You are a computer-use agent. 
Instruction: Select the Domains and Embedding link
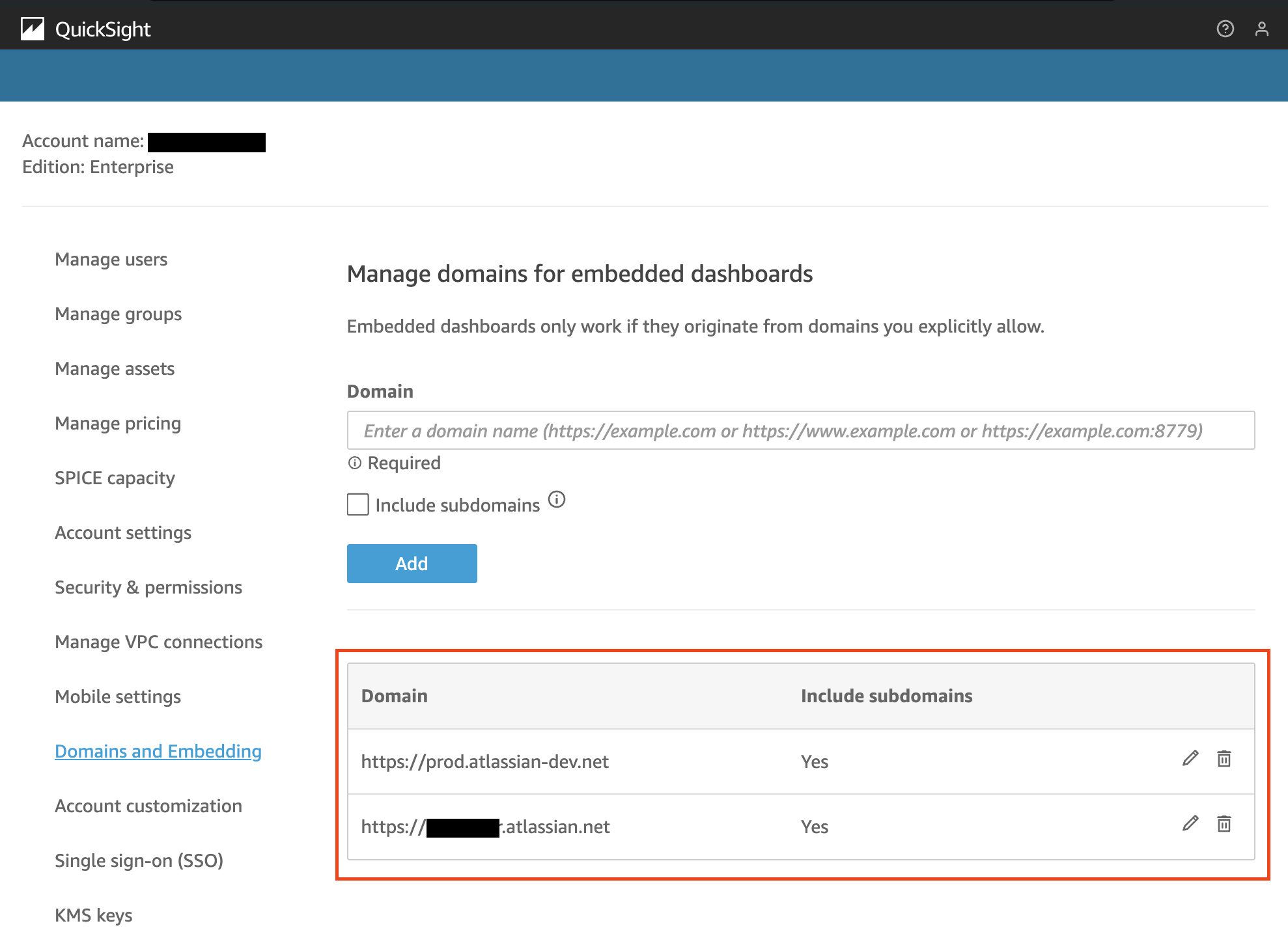coord(158,752)
